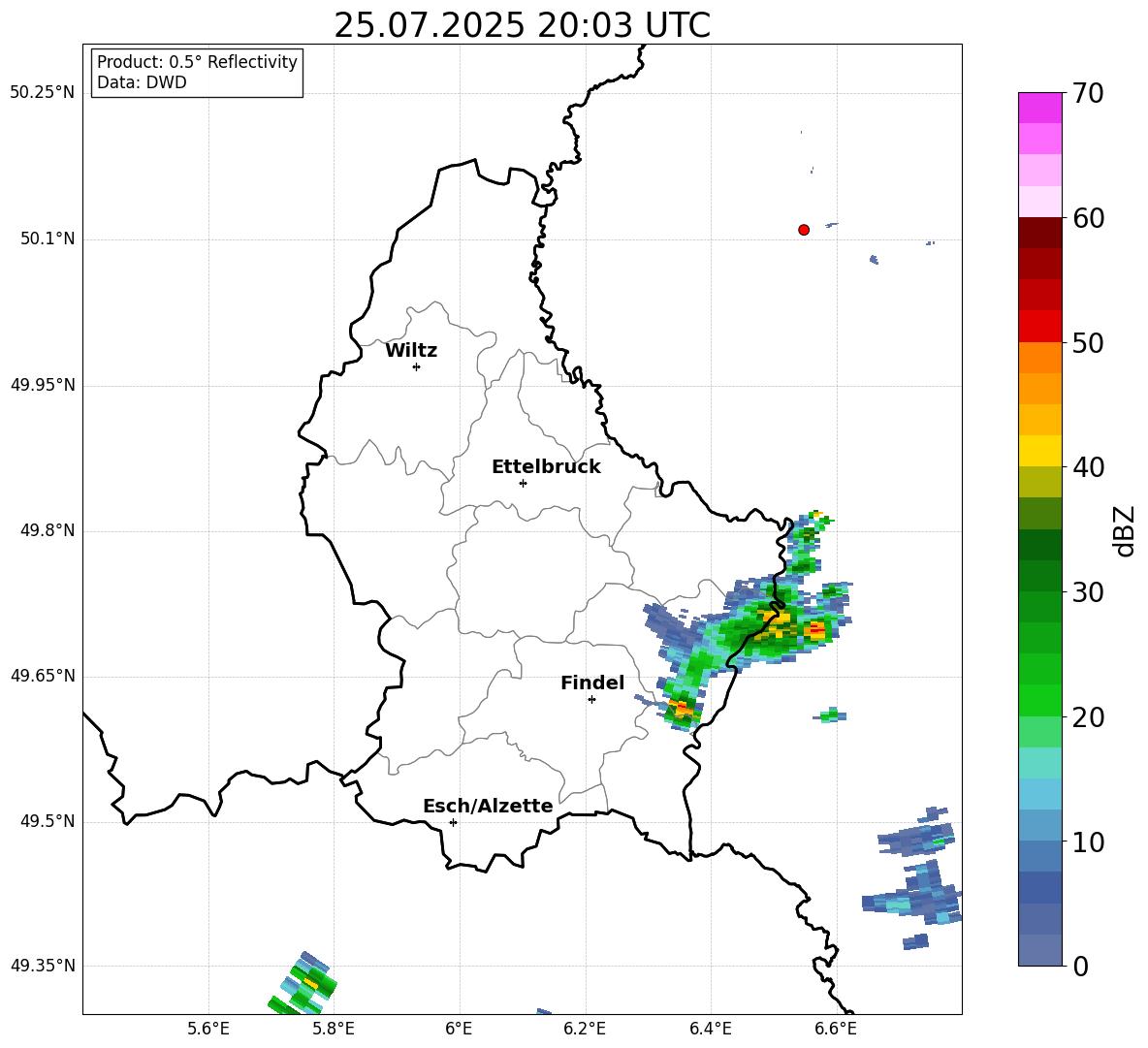Click the 6°E longitude label

(x=459, y=1029)
